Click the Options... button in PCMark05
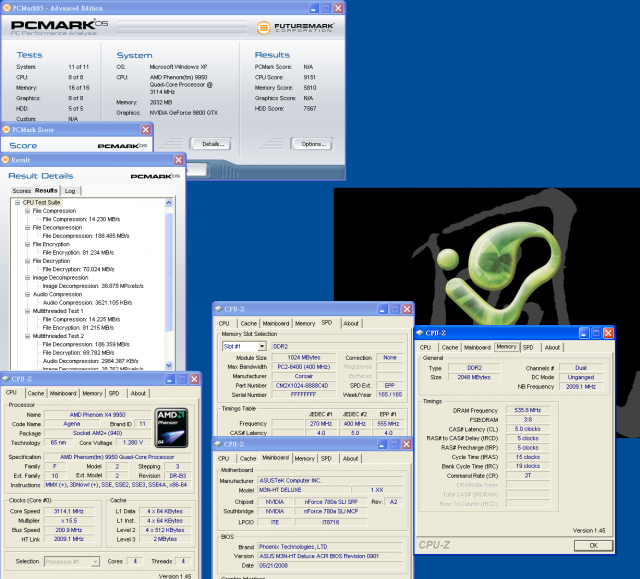 [312, 144]
